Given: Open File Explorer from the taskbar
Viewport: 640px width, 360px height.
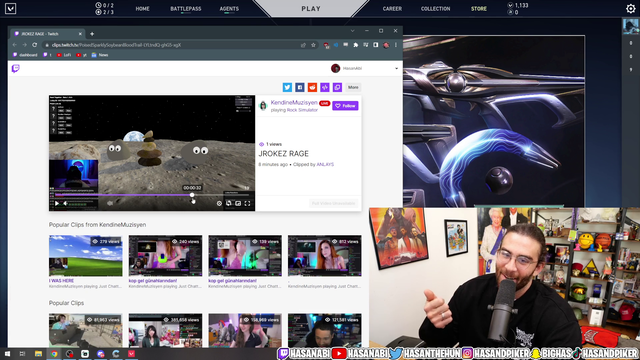Looking at the screenshot, I should pos(38,354).
